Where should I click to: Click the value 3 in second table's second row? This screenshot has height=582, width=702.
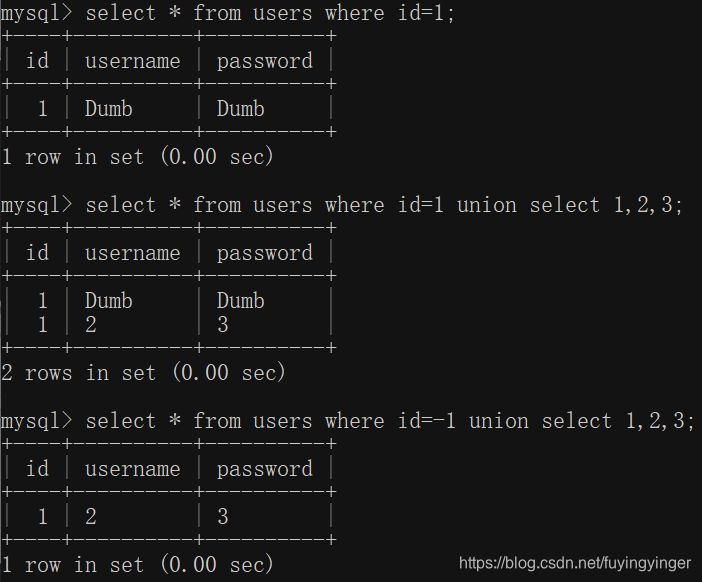223,325
